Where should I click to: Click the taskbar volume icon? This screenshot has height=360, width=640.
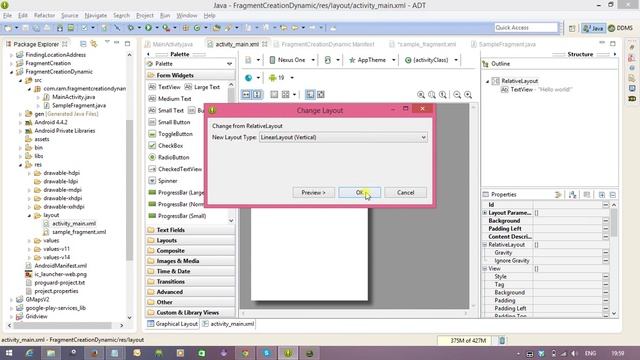click(x=574, y=353)
